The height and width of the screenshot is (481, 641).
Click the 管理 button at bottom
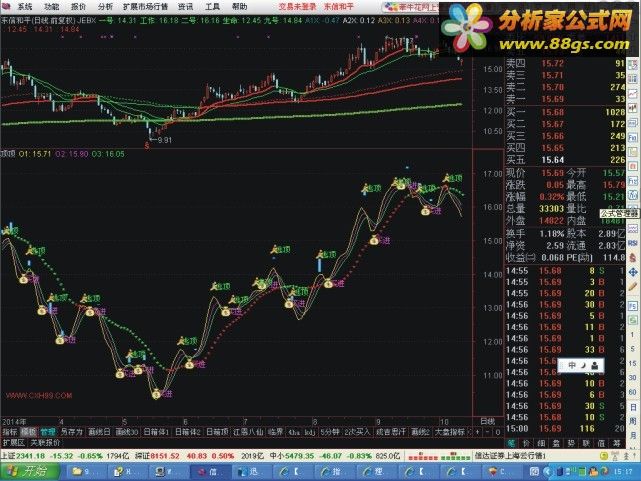coord(48,432)
